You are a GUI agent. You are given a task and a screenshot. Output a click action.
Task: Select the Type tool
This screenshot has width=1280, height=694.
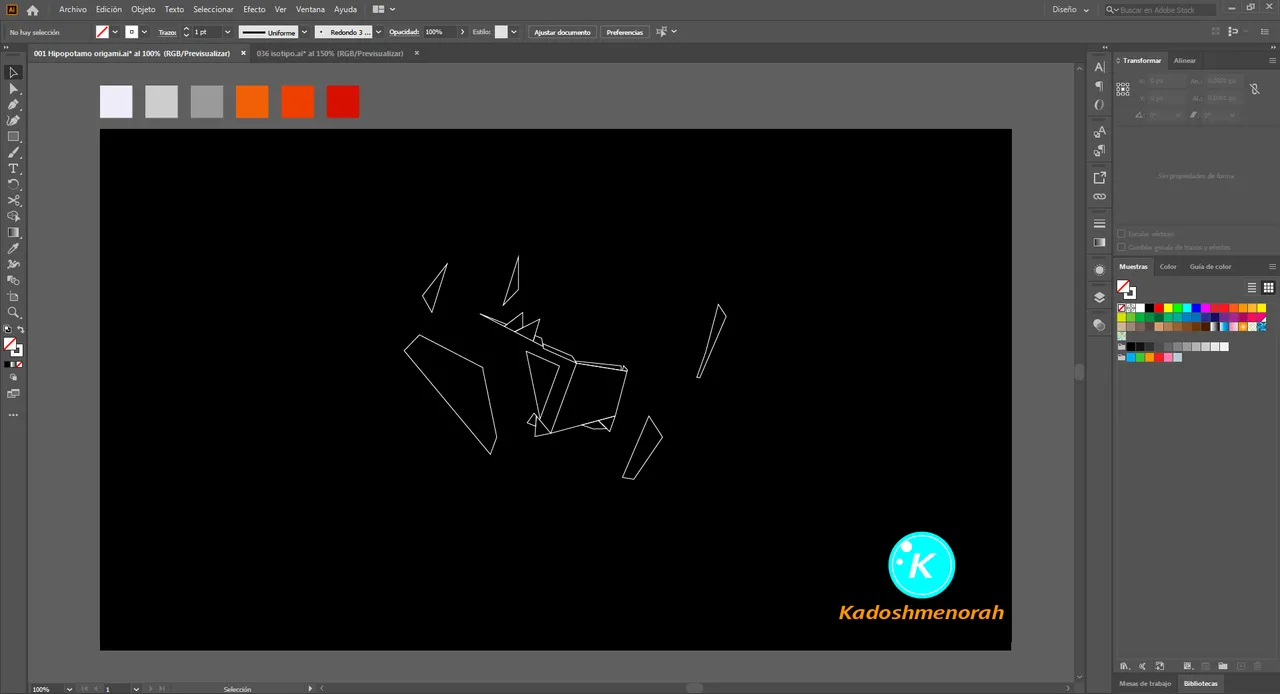14,169
